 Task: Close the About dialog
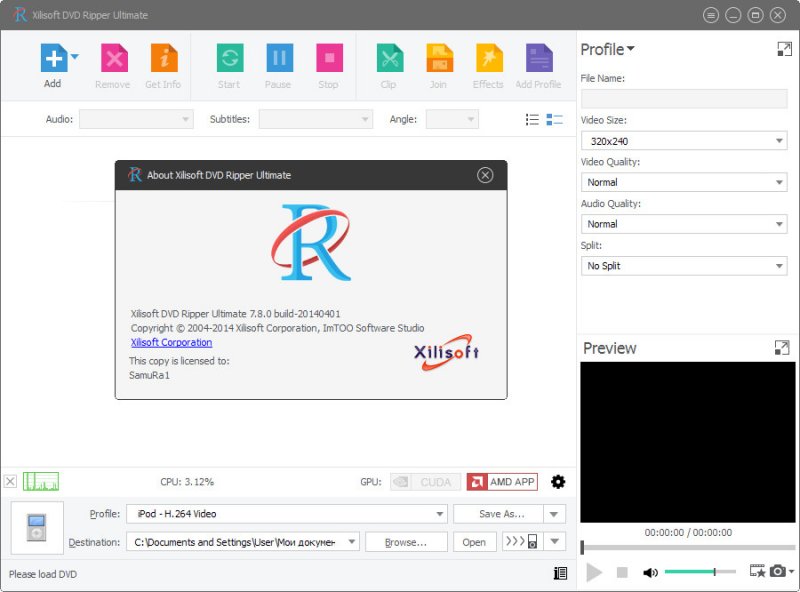pyautogui.click(x=485, y=175)
